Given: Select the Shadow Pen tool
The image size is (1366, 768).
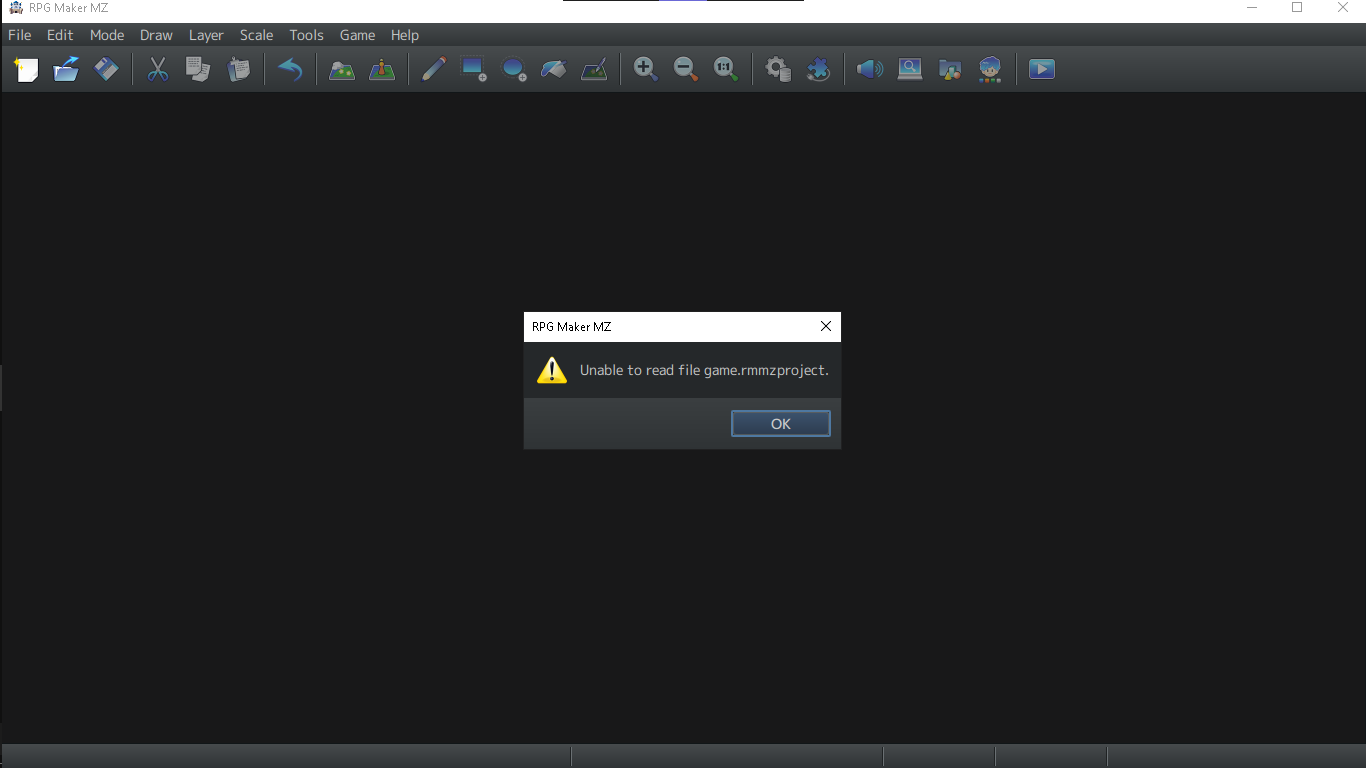Looking at the screenshot, I should pos(594,69).
